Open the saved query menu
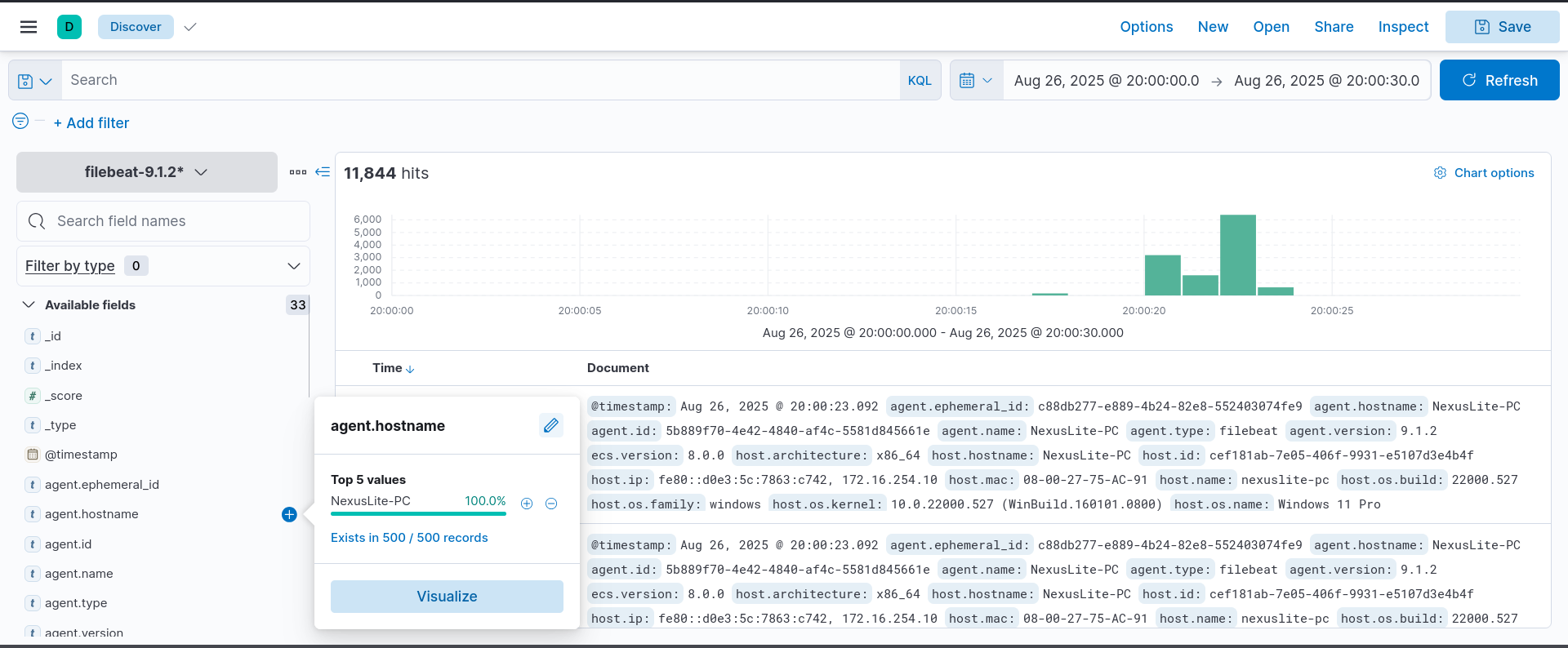Screen dimensions: 1568x648 pos(35,81)
